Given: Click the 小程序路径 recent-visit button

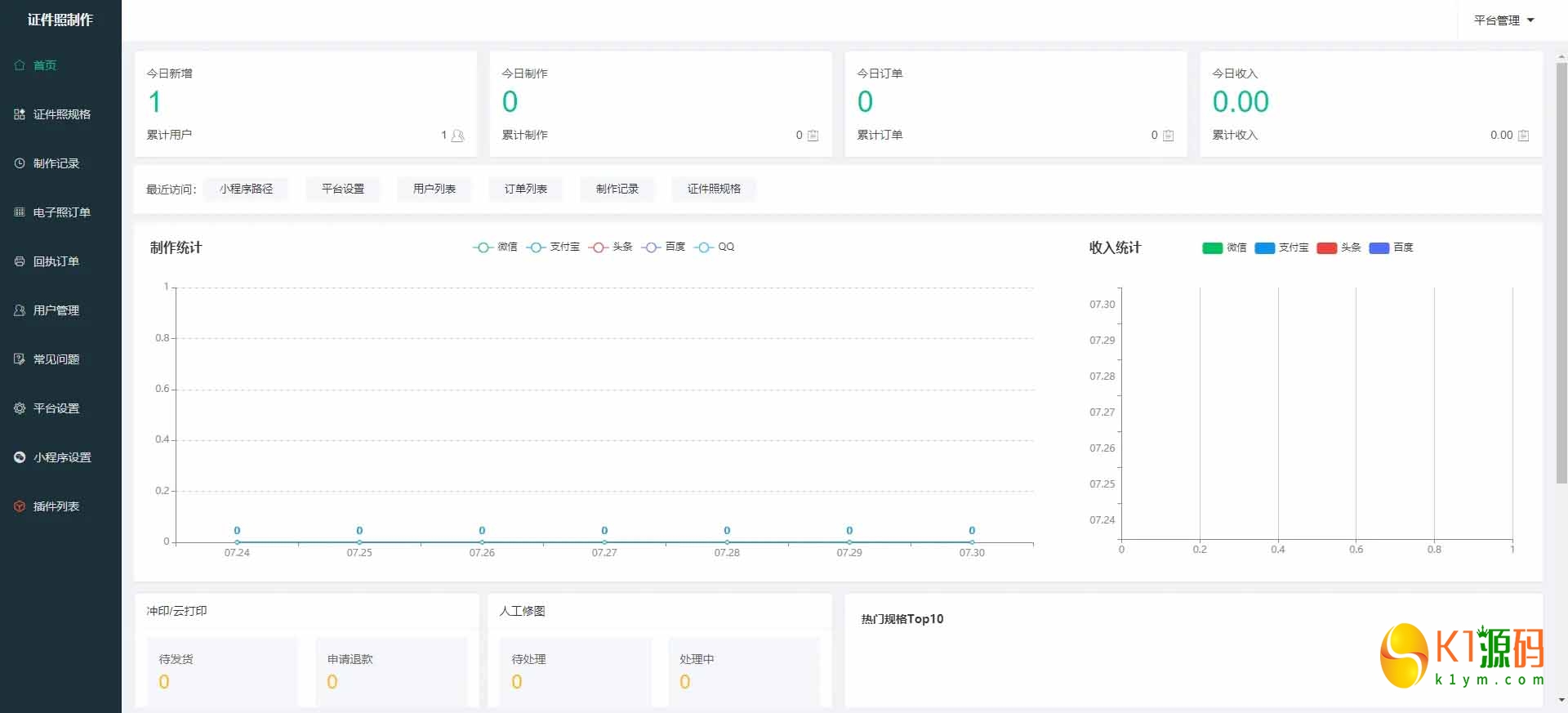Looking at the screenshot, I should (x=246, y=189).
